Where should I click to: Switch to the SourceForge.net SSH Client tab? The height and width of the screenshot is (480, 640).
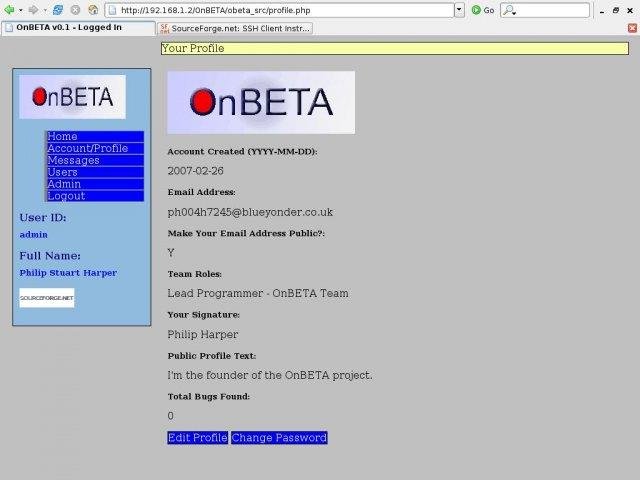(x=236, y=28)
